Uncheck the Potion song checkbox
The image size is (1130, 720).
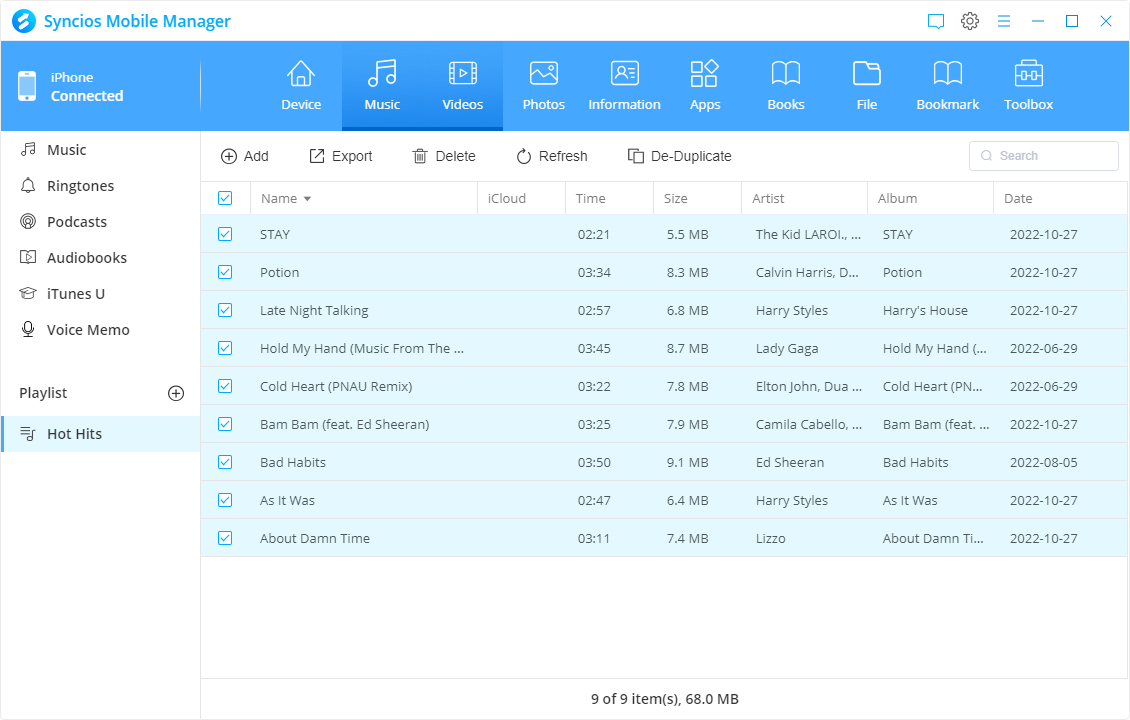225,272
